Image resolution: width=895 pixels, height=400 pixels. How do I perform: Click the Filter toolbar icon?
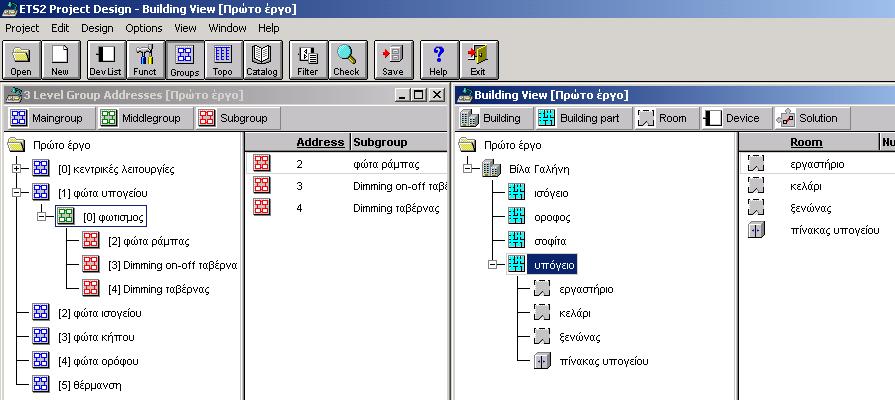click(308, 60)
